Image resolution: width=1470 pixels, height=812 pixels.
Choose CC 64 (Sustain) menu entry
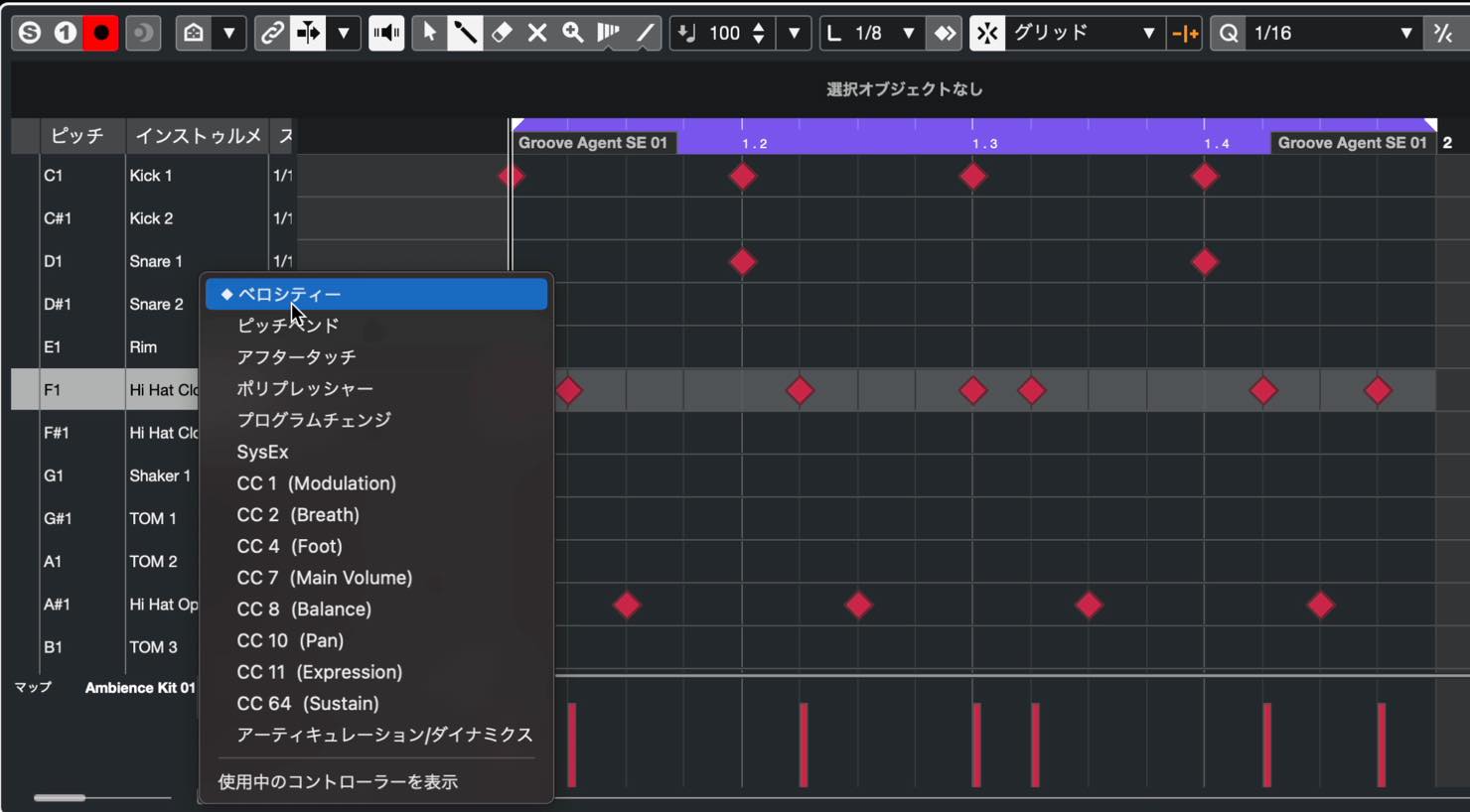pos(376,703)
